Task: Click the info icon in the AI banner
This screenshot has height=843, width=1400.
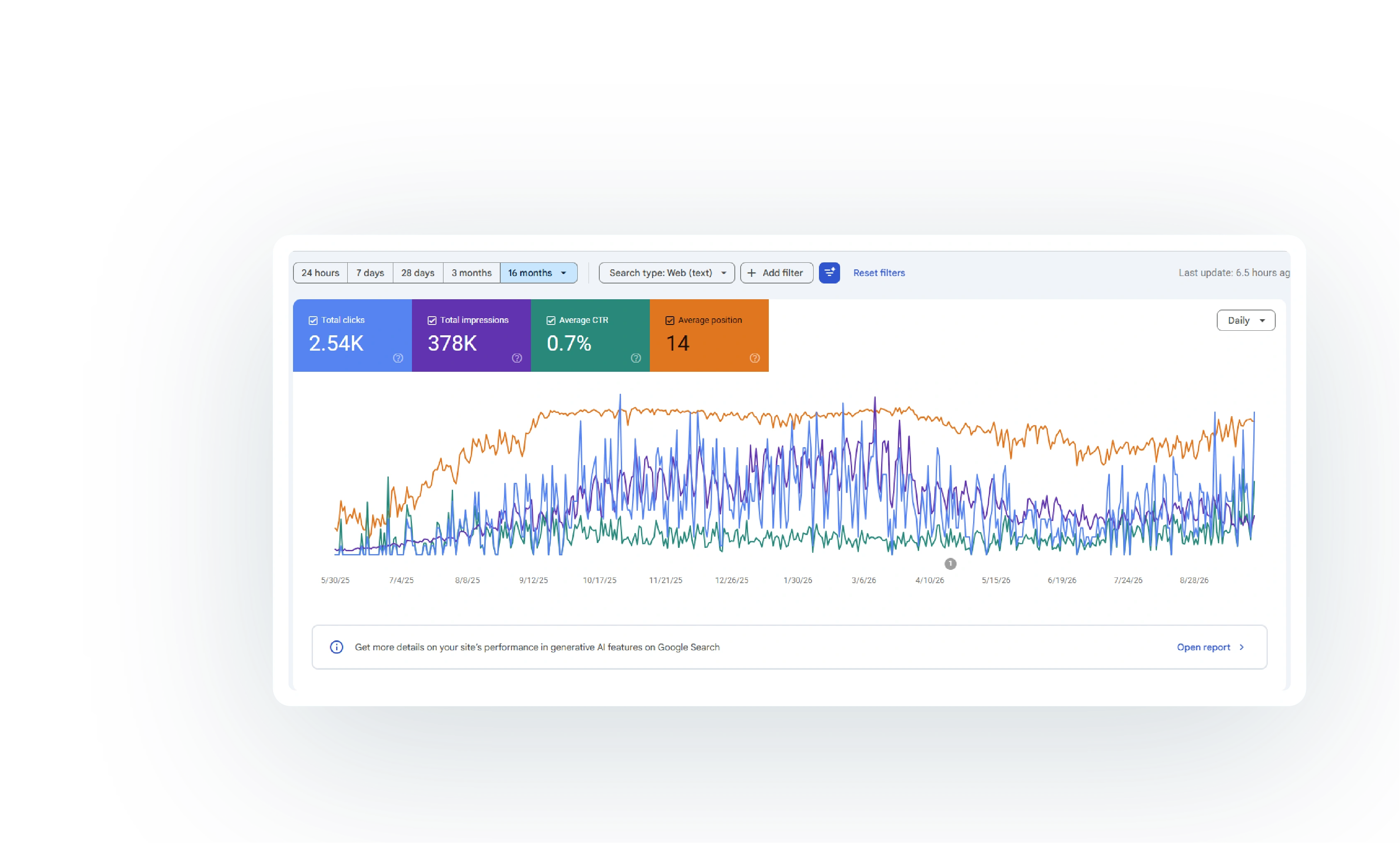Action: point(336,647)
